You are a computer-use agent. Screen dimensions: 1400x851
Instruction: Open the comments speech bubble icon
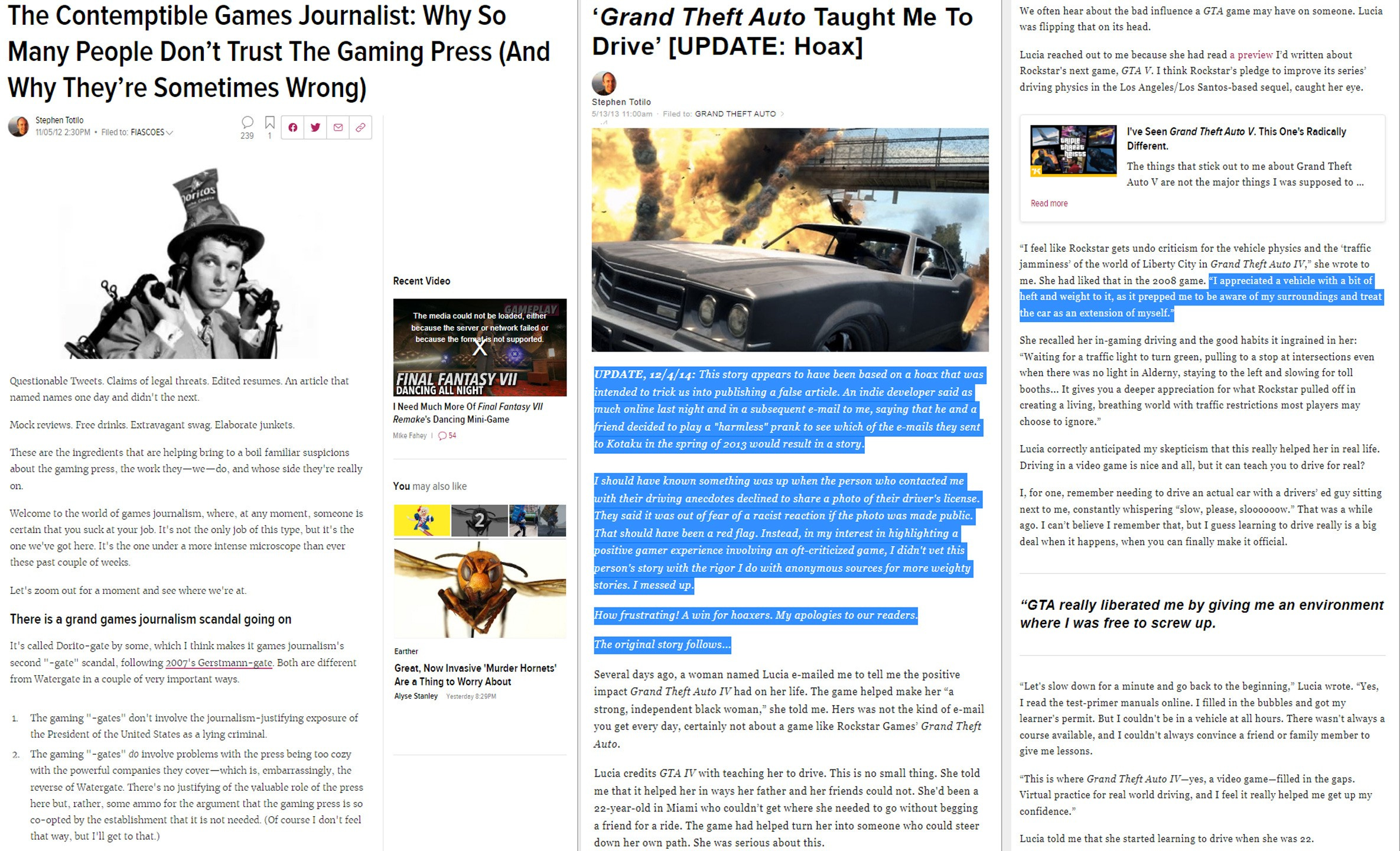coord(248,122)
